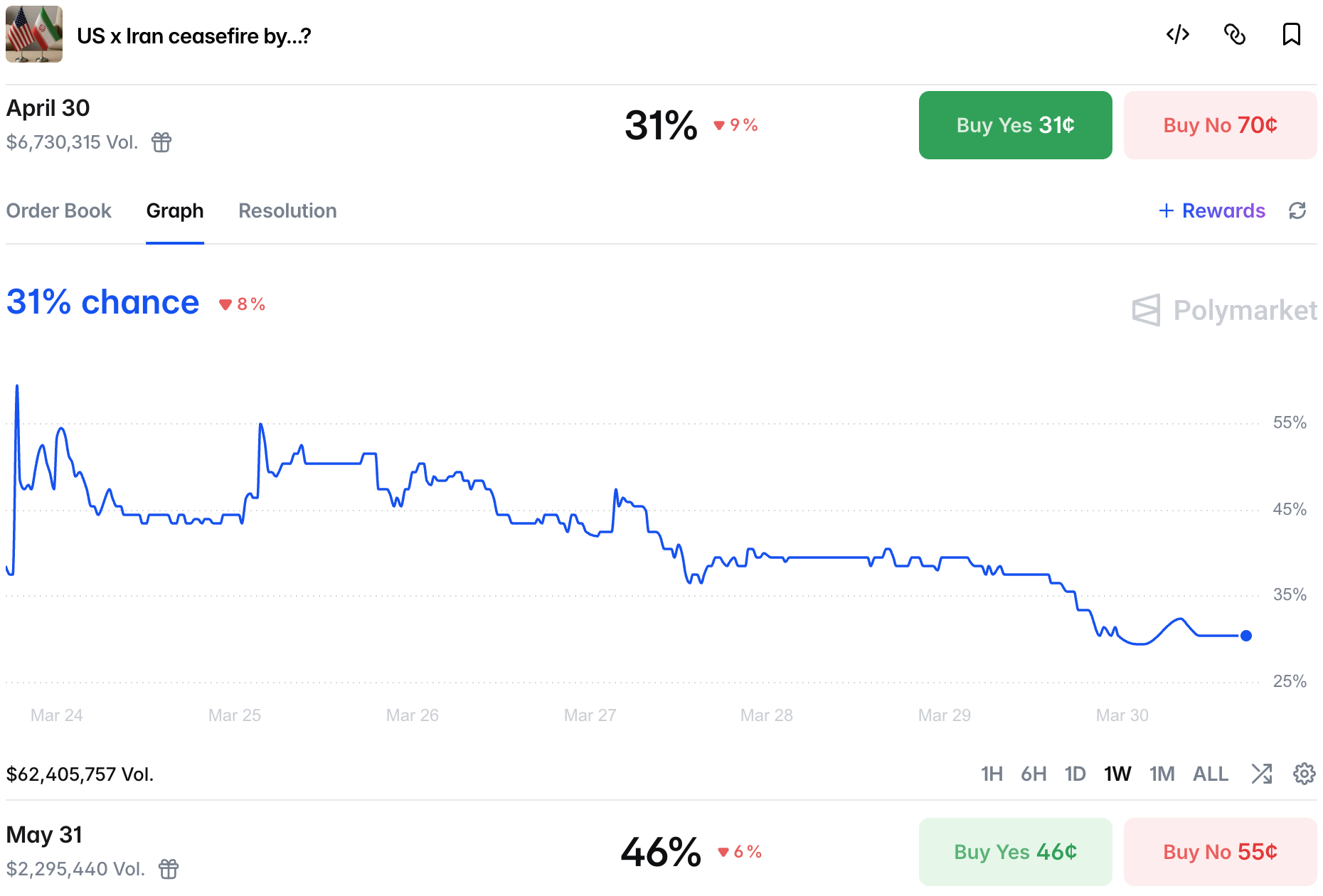The image size is (1323, 896).
Task: Select the 1D time range
Action: [x=1075, y=774]
